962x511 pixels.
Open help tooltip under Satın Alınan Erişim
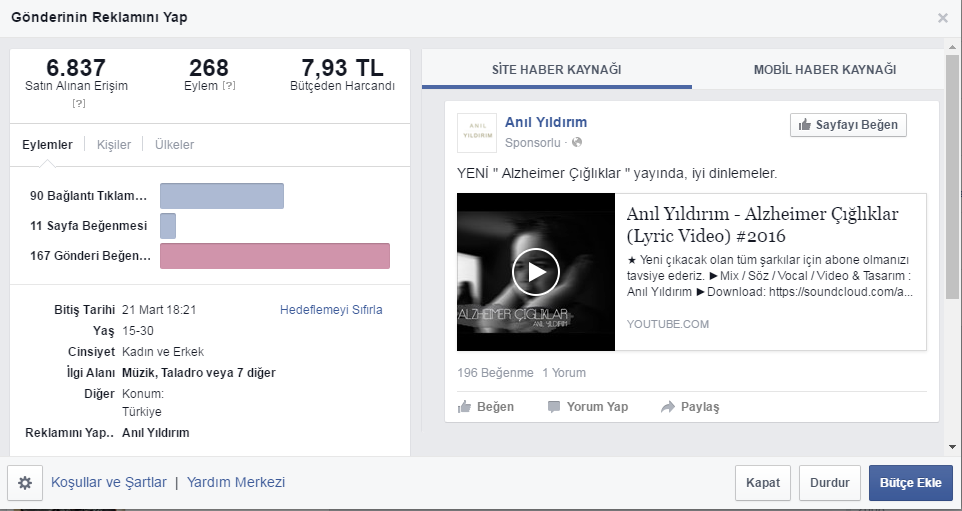point(76,103)
